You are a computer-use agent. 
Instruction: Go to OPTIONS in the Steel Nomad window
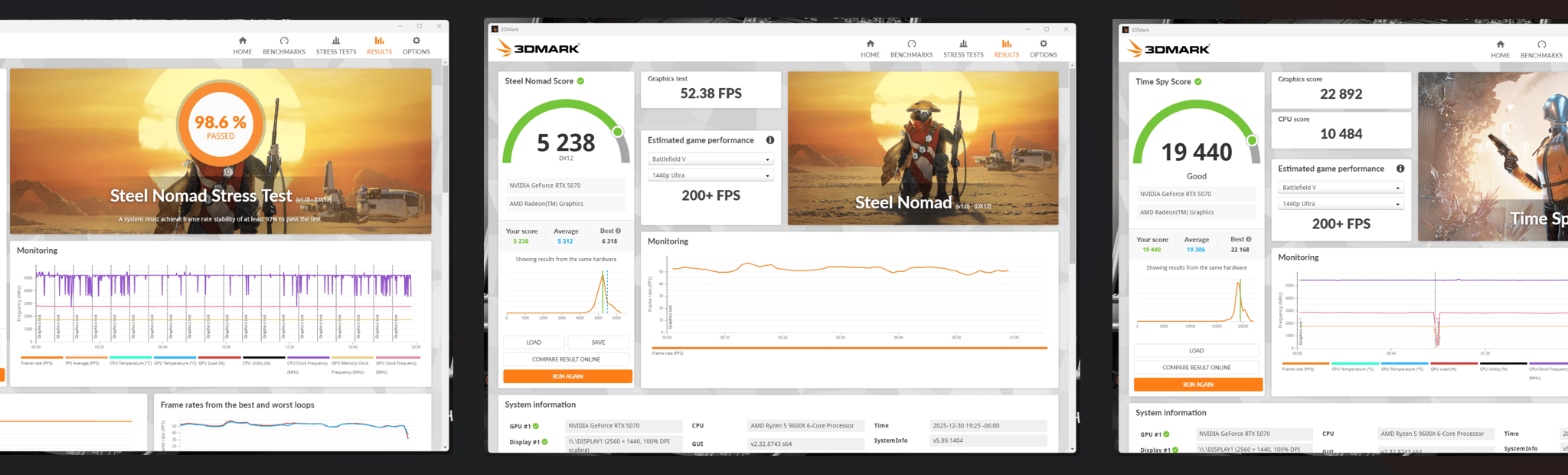pos(1043,48)
